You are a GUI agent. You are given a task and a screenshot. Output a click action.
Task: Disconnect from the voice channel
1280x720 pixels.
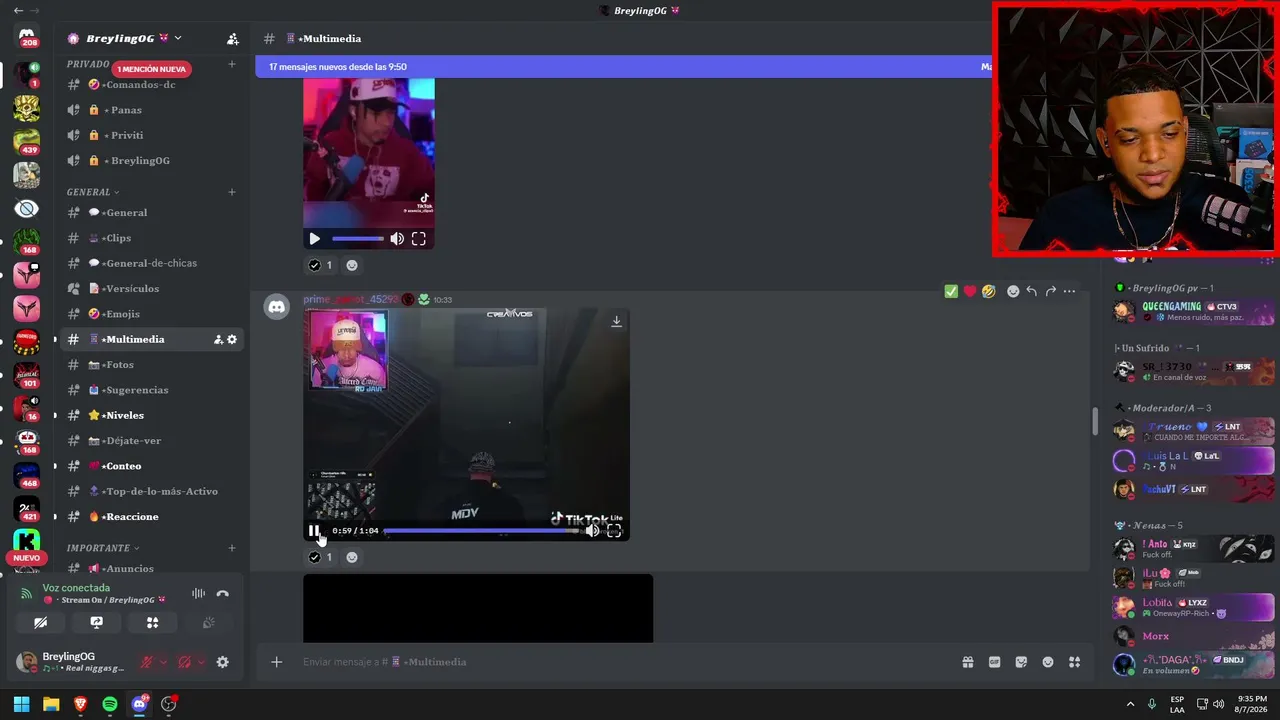coord(223,594)
